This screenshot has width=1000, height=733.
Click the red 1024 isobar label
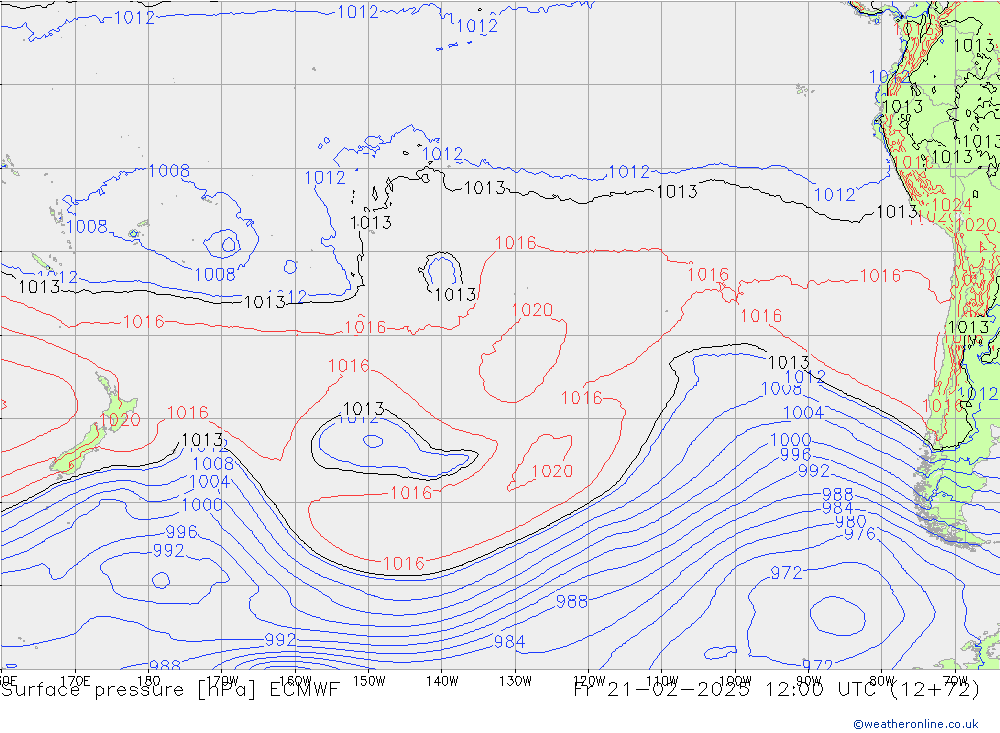tap(952, 205)
